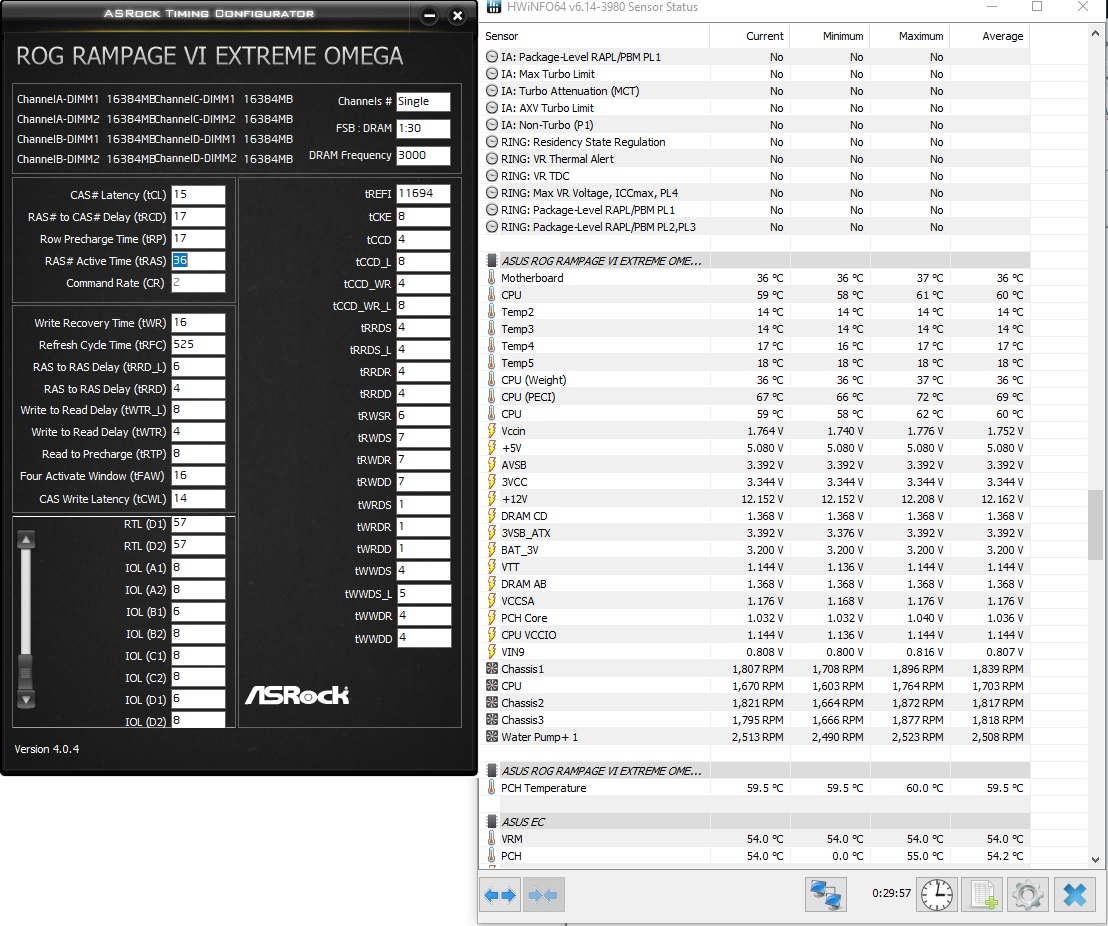
Task: Click the VIN9 voltage lightning icon
Action: [x=492, y=652]
